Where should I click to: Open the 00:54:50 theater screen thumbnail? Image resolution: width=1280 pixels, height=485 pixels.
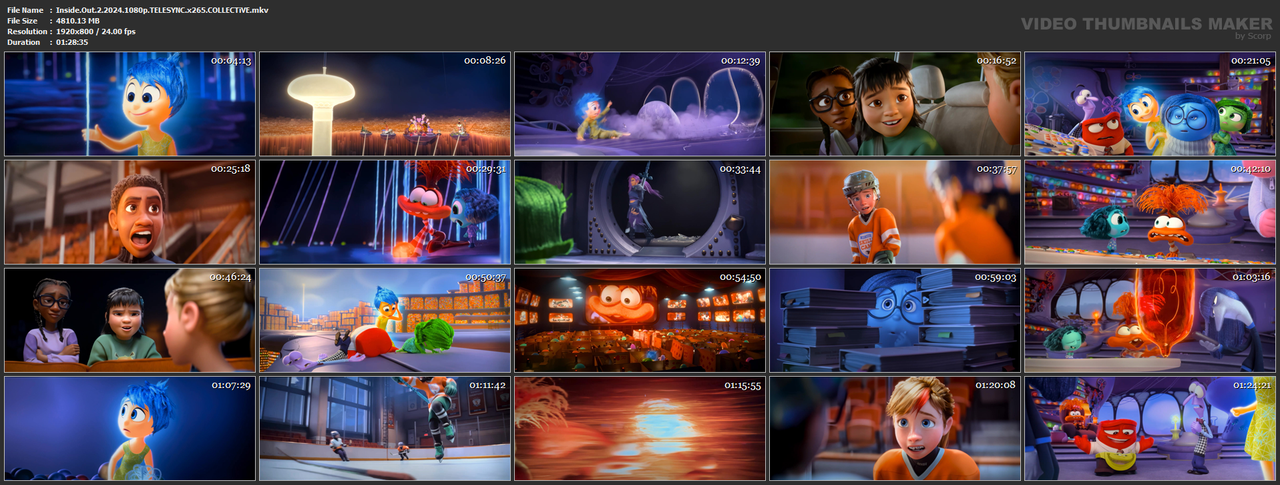pyautogui.click(x=640, y=320)
